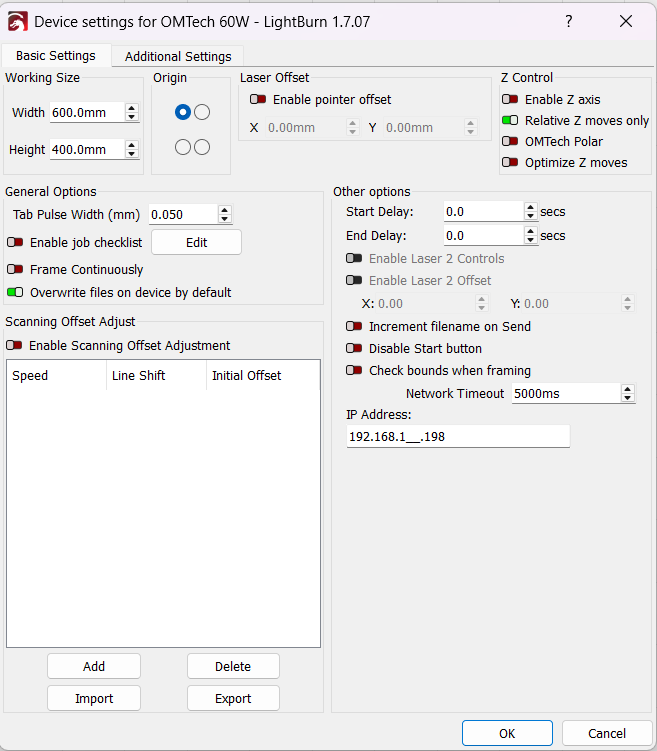Toggle Enable Z axis switch
657x751 pixels.
[510, 99]
